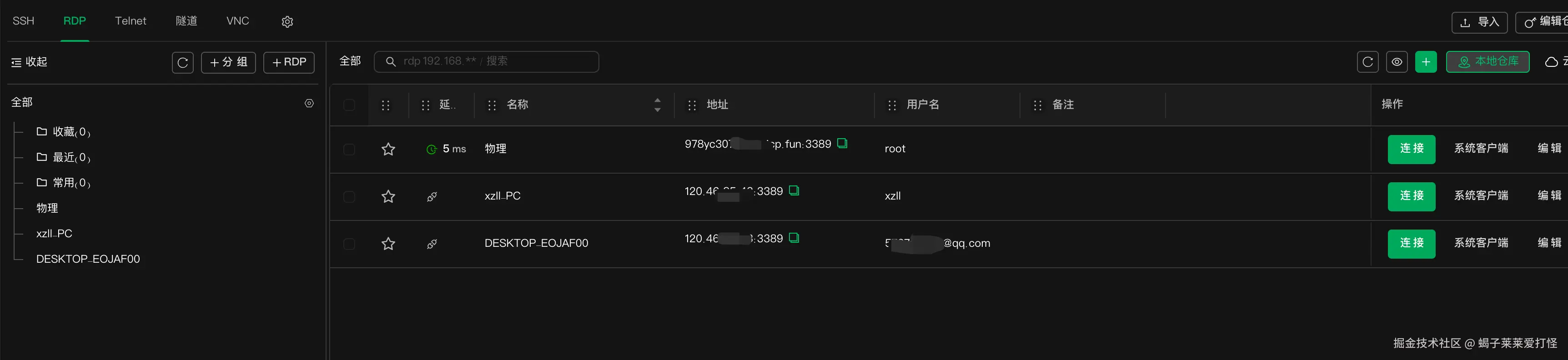Toggle the eye visibility icon in toolbar
Viewport: 1568px width, 360px height.
[1397, 62]
